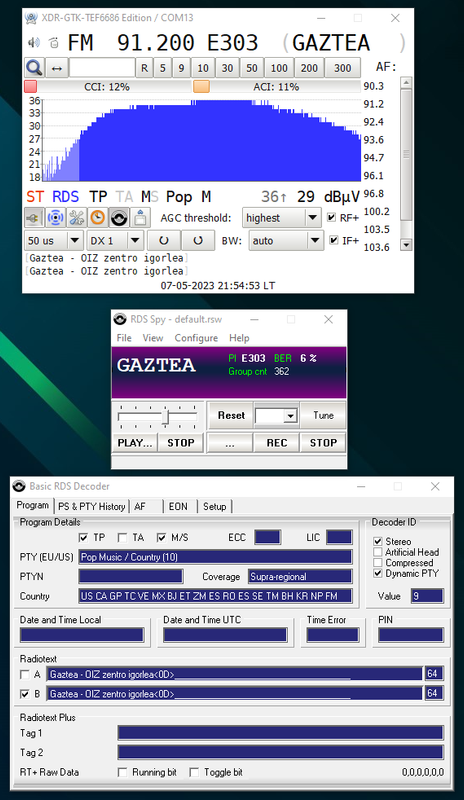Switch to the EON tab
The image size is (464, 800).
click(x=178, y=507)
